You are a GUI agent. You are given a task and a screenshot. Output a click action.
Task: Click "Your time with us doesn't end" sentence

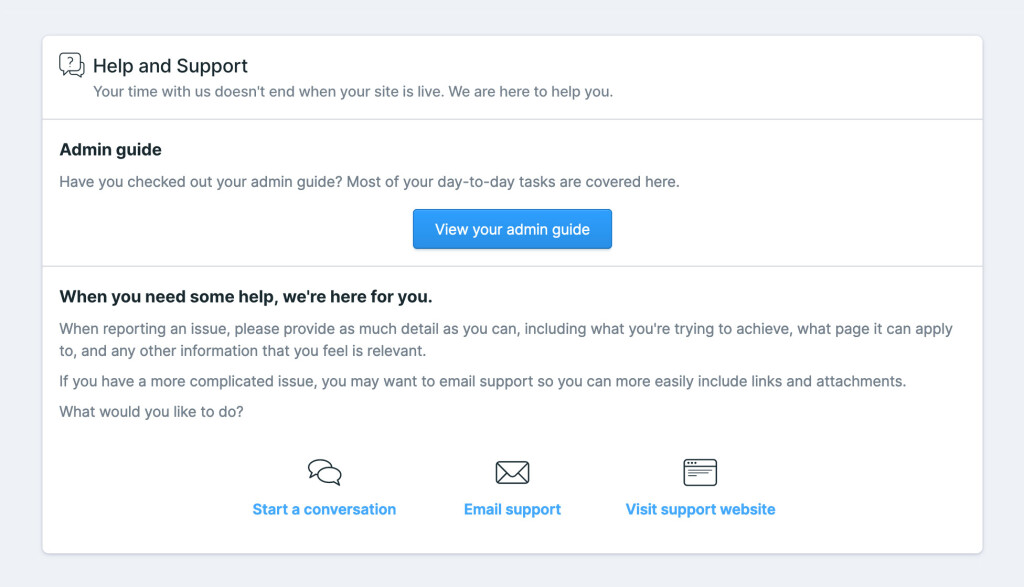pyautogui.click(x=267, y=92)
